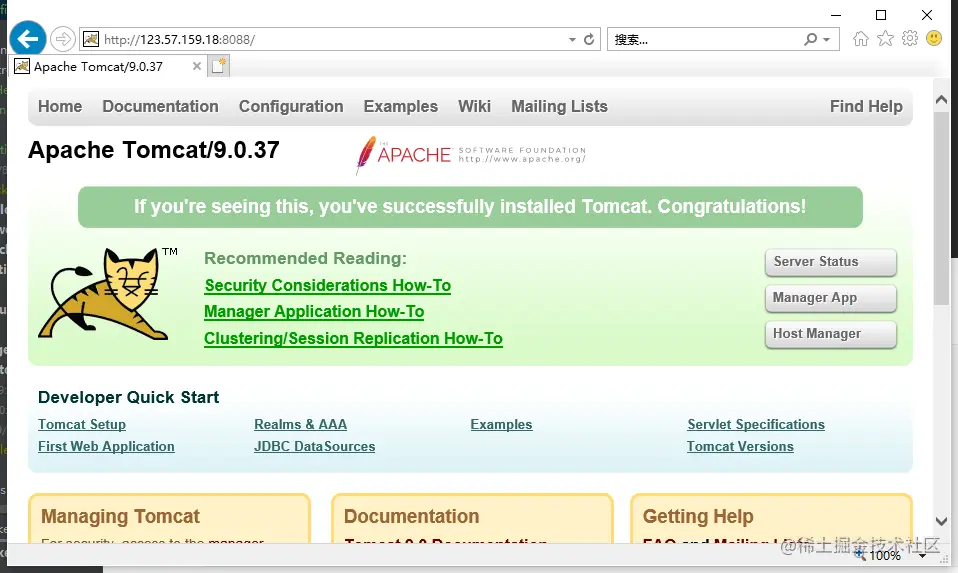Screen dimensions: 958x573
Task: Click the smiley feedback icon
Action: 934,38
